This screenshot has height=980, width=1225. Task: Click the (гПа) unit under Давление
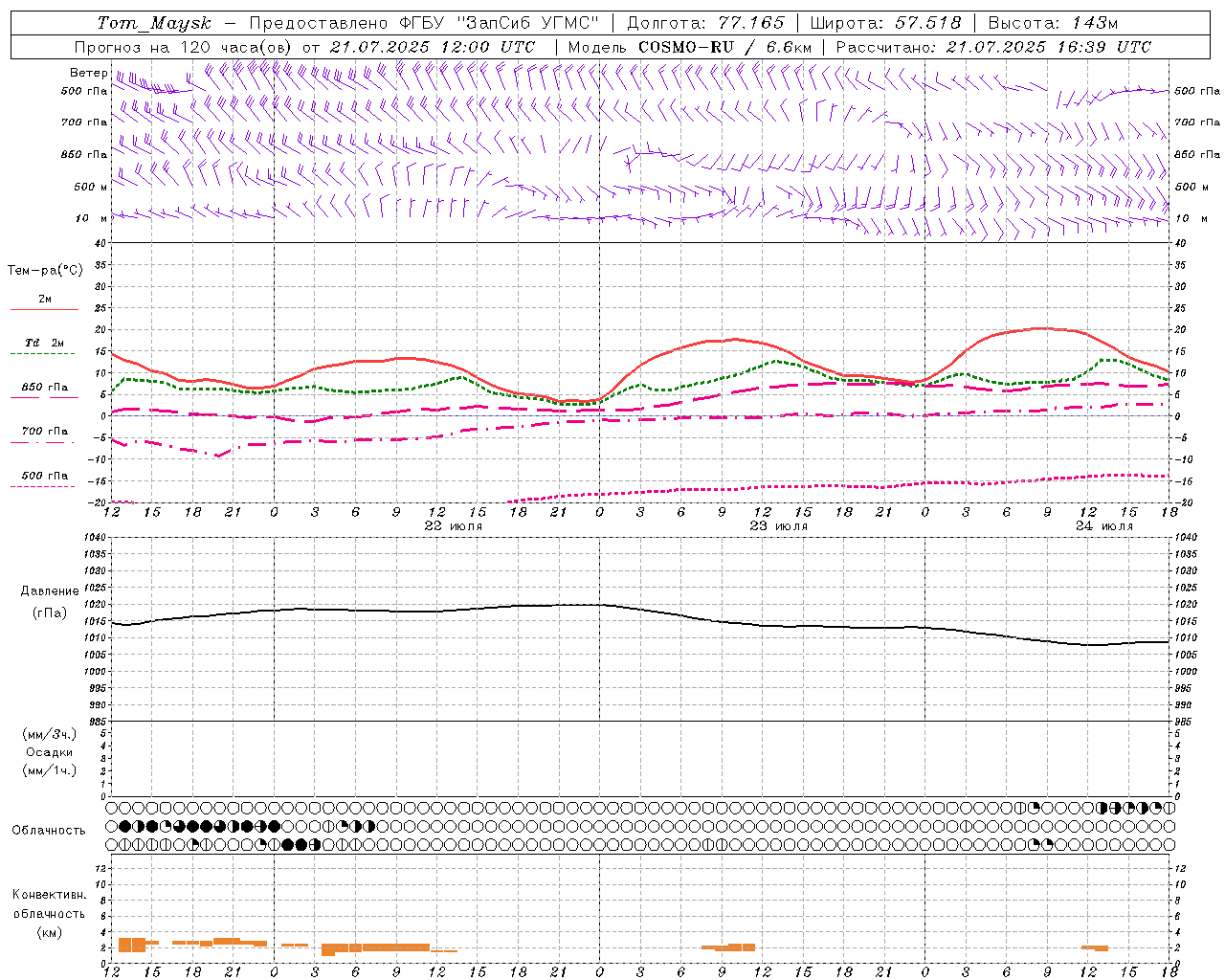point(50,613)
